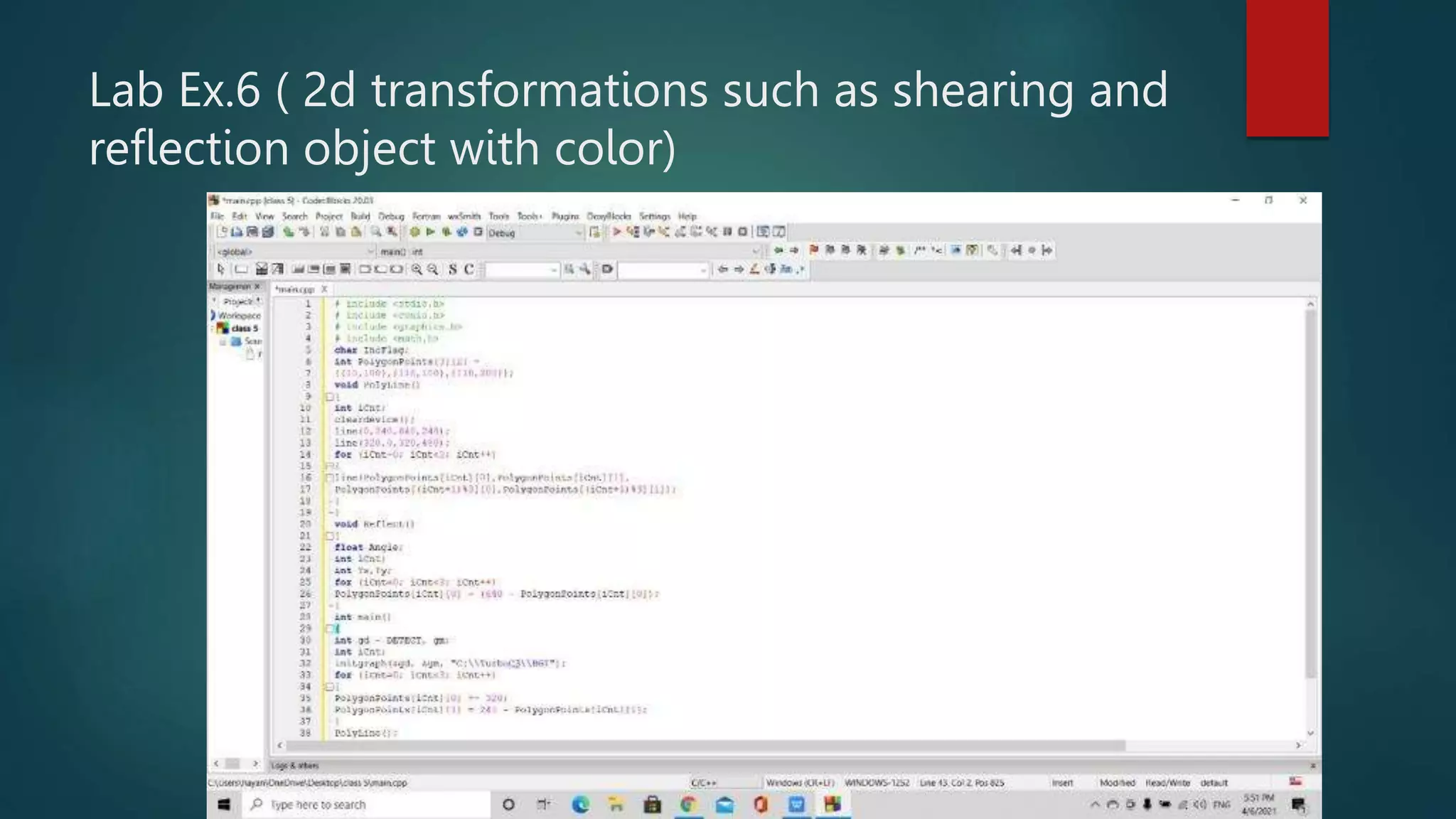Viewport: 1456px width, 819px height.
Task: Toggle the red bookmark flag icon
Action: click(x=814, y=250)
